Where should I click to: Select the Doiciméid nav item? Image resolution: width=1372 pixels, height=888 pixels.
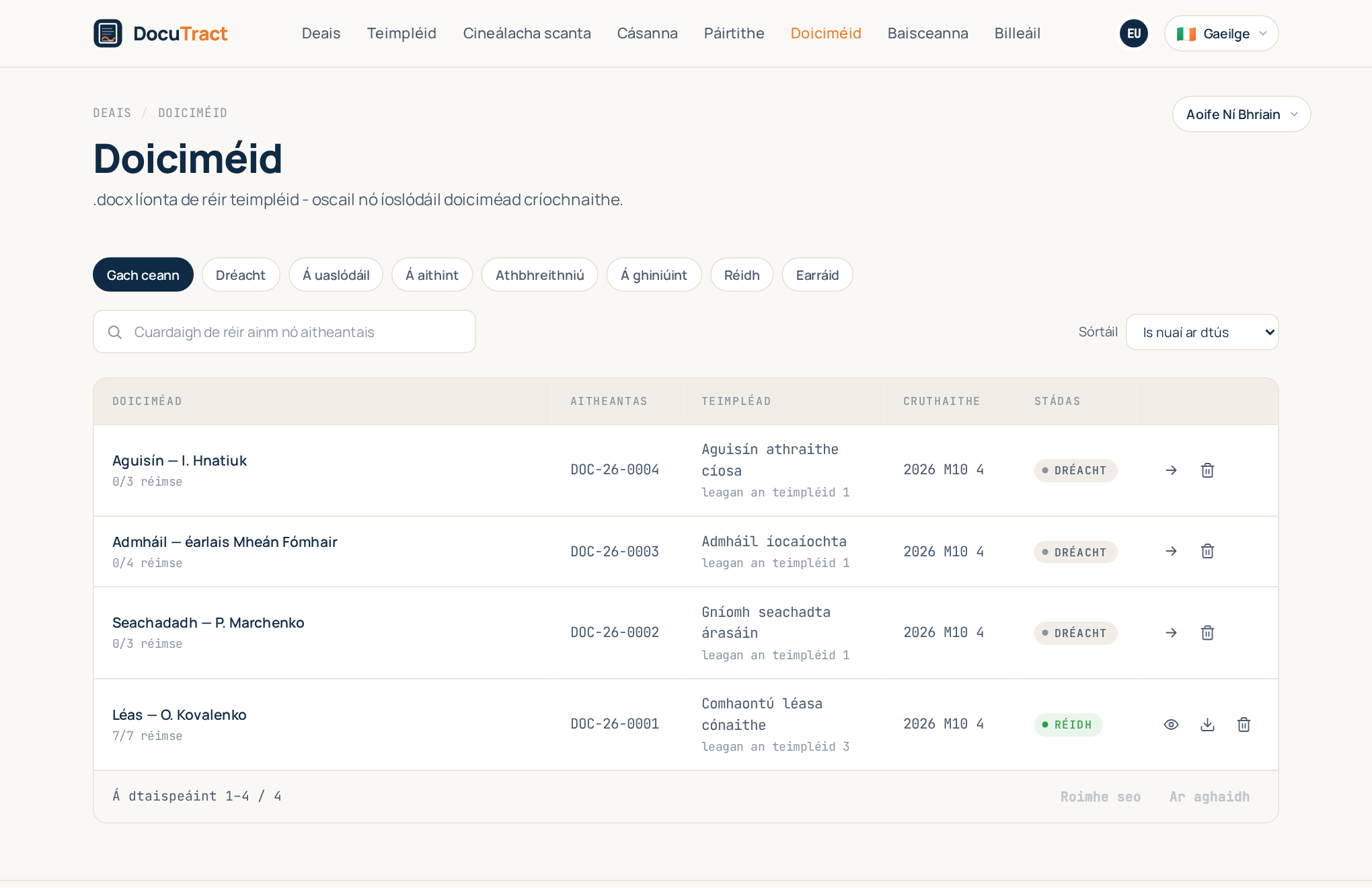tap(826, 33)
